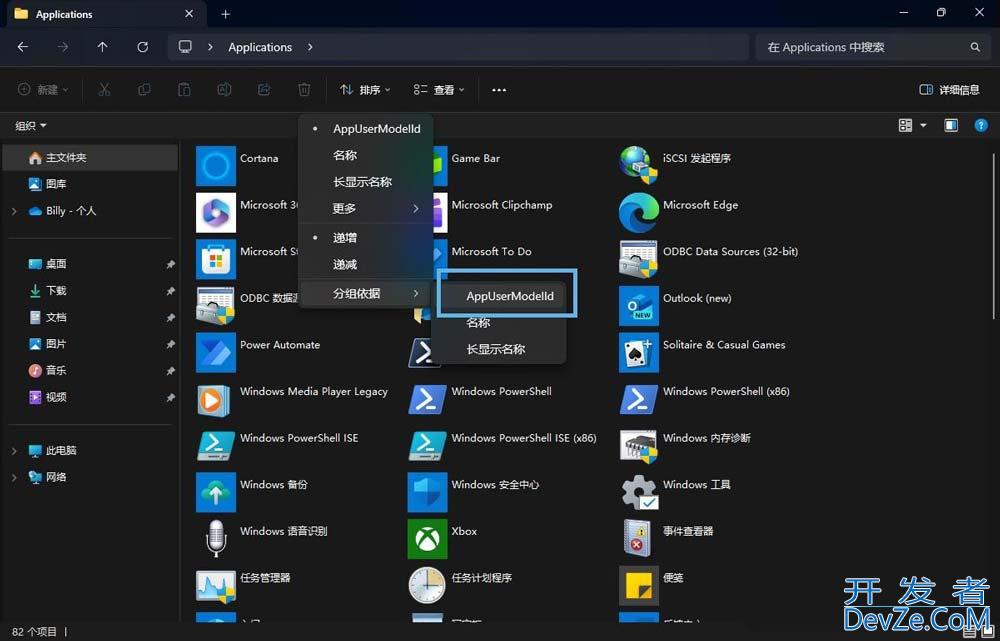The width and height of the screenshot is (1000, 641).
Task: Launch 任务管理器 icon
Action: [216, 585]
